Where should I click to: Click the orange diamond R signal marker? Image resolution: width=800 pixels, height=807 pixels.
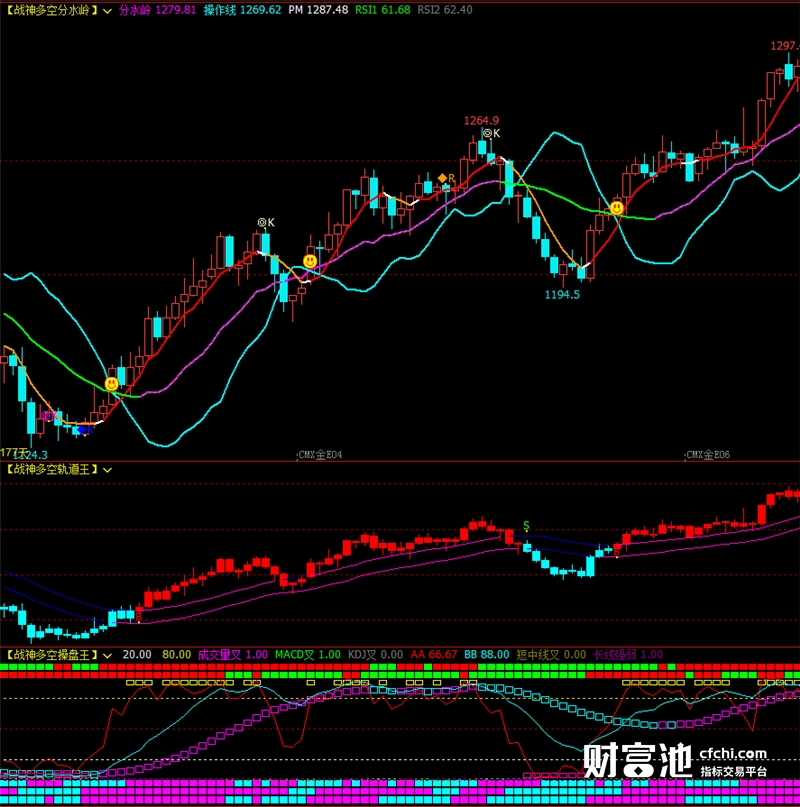tap(446, 178)
